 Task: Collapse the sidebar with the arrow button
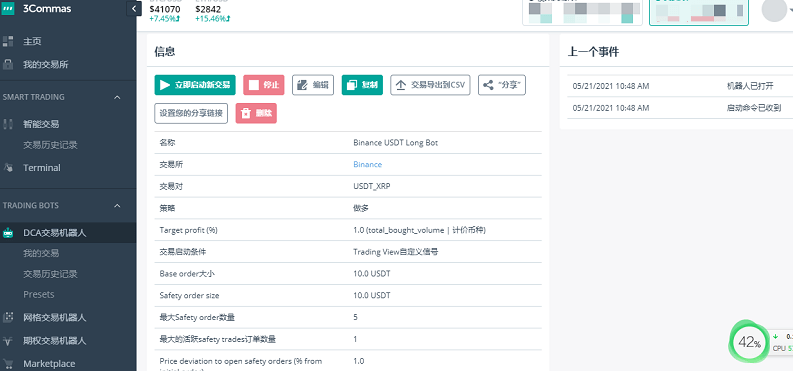pyautogui.click(x=134, y=9)
